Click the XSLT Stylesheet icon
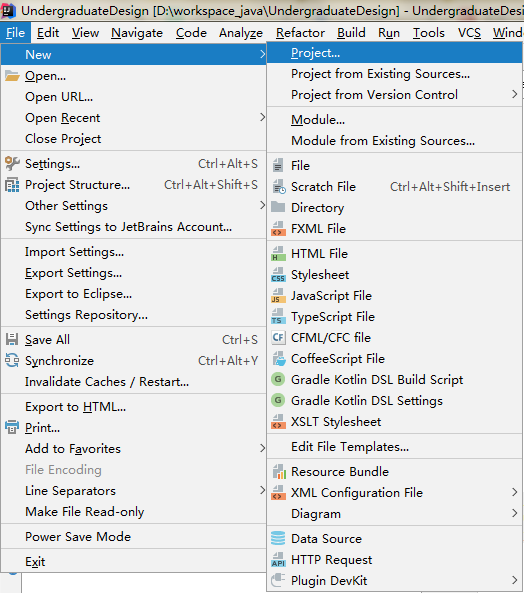Viewport: 524px width, 593px height. tap(278, 421)
